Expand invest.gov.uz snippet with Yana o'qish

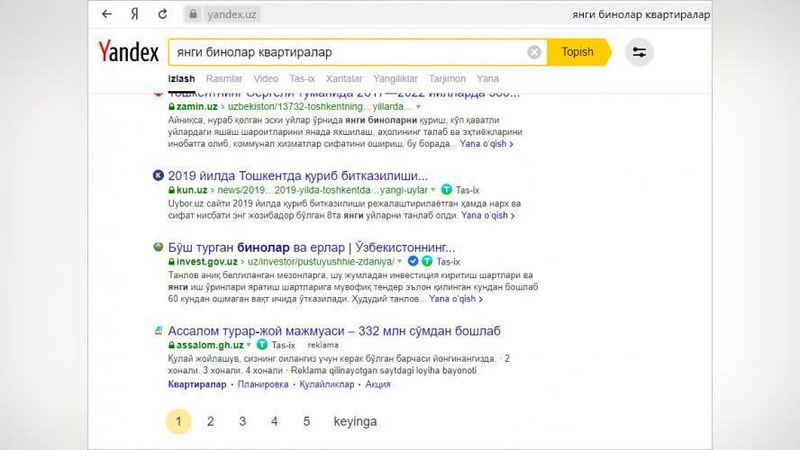pyautogui.click(x=456, y=299)
